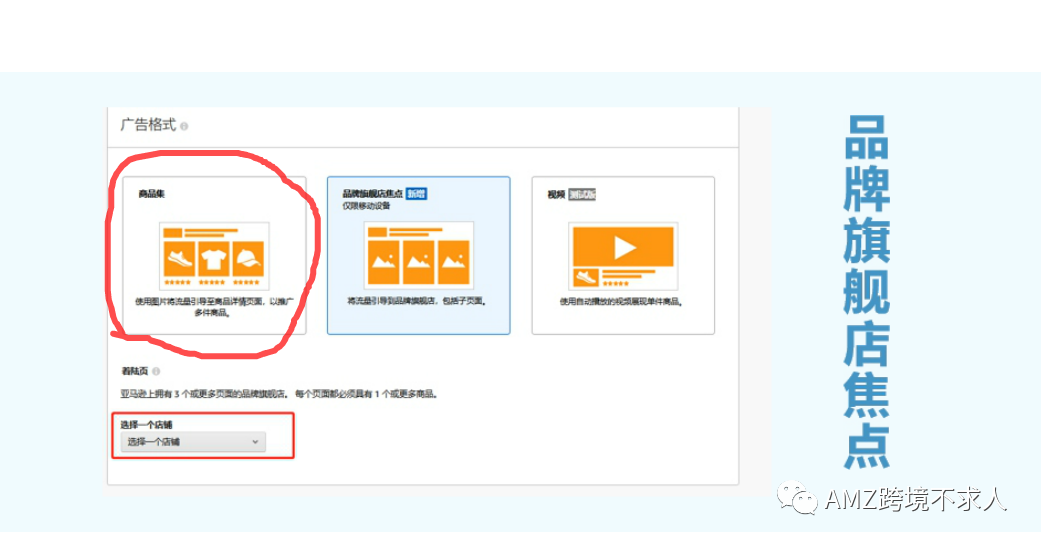Click the AMZ跨境不求人 watermark text
This screenshot has height=545, width=1041.
(x=915, y=499)
